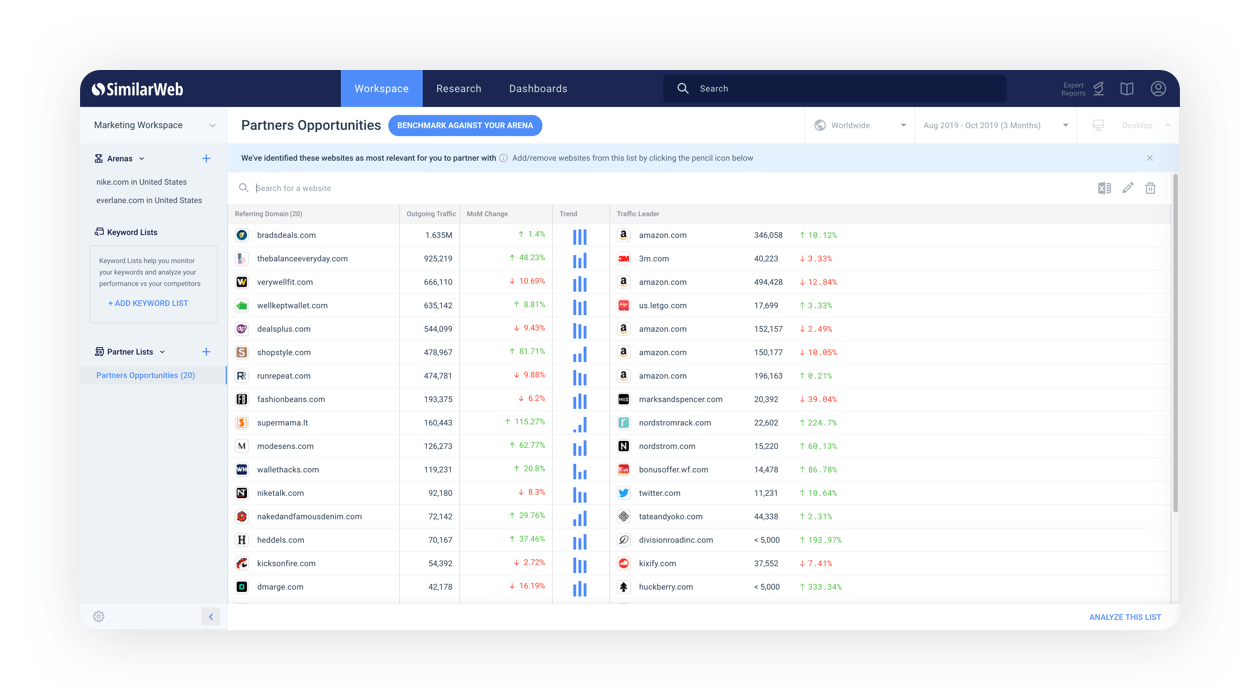
Task: Open workspace settings via the gear icon
Action: (x=98, y=616)
